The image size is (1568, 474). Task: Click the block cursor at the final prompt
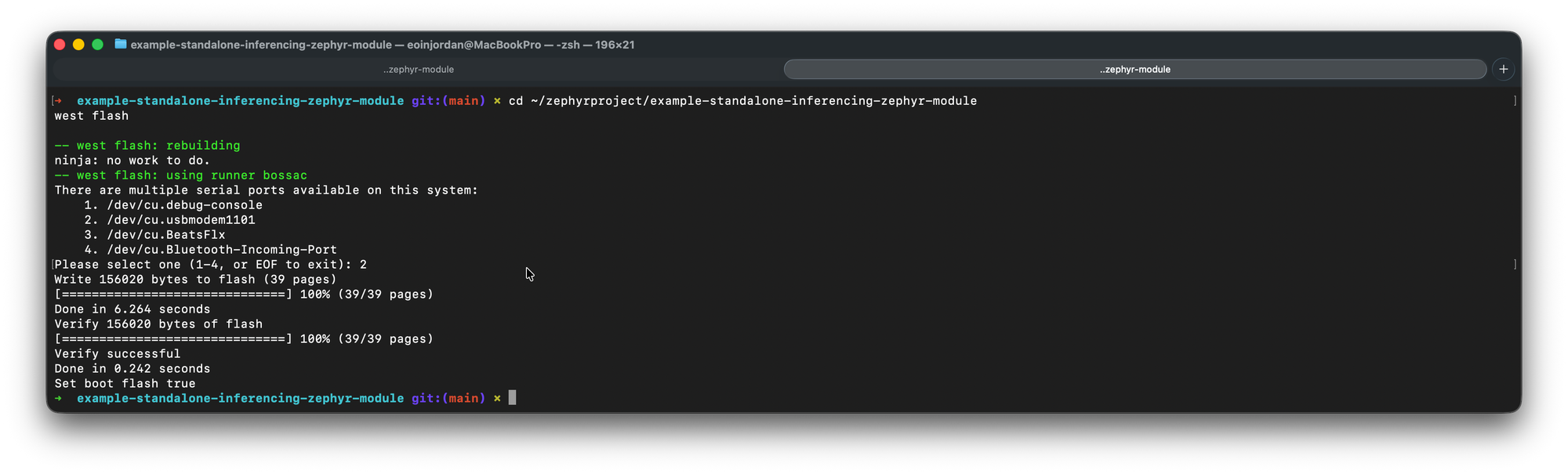click(512, 398)
